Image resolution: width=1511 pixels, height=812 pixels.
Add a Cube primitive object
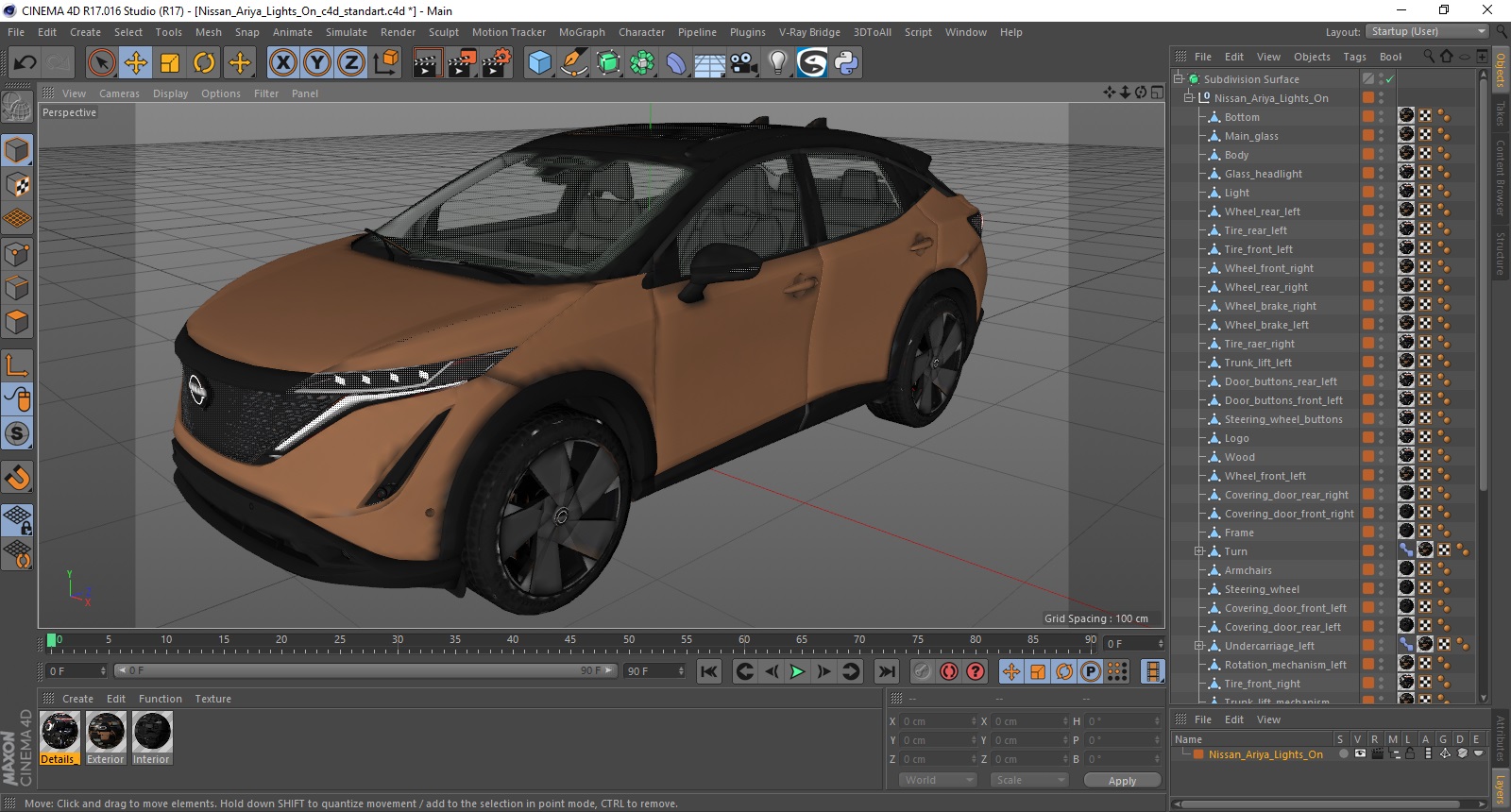[539, 63]
